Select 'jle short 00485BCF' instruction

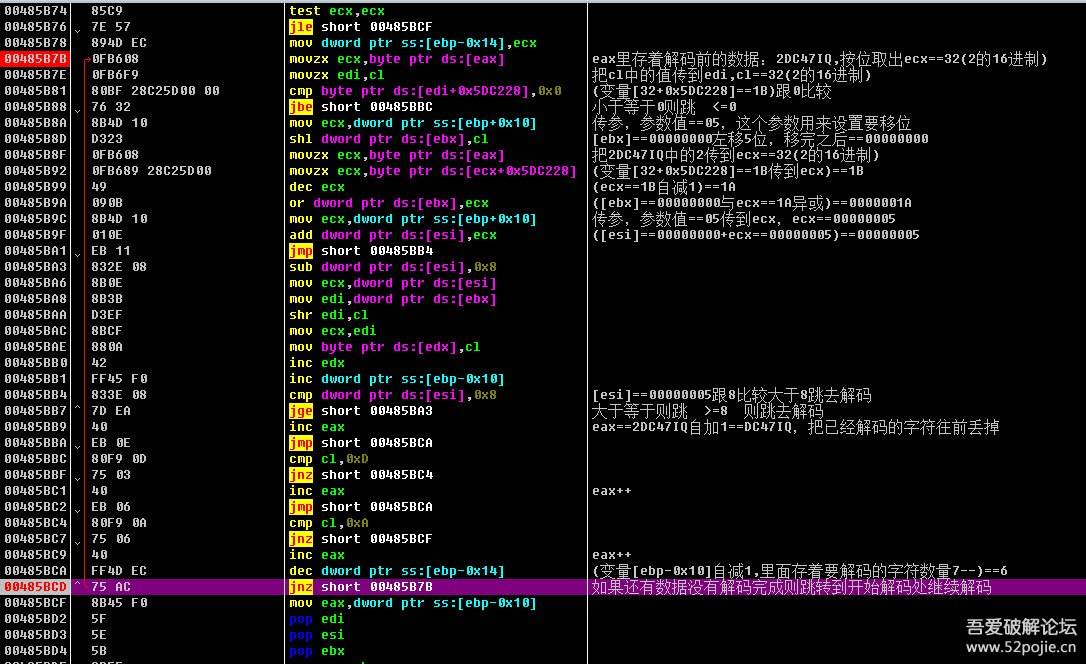pyautogui.click(x=360, y=27)
